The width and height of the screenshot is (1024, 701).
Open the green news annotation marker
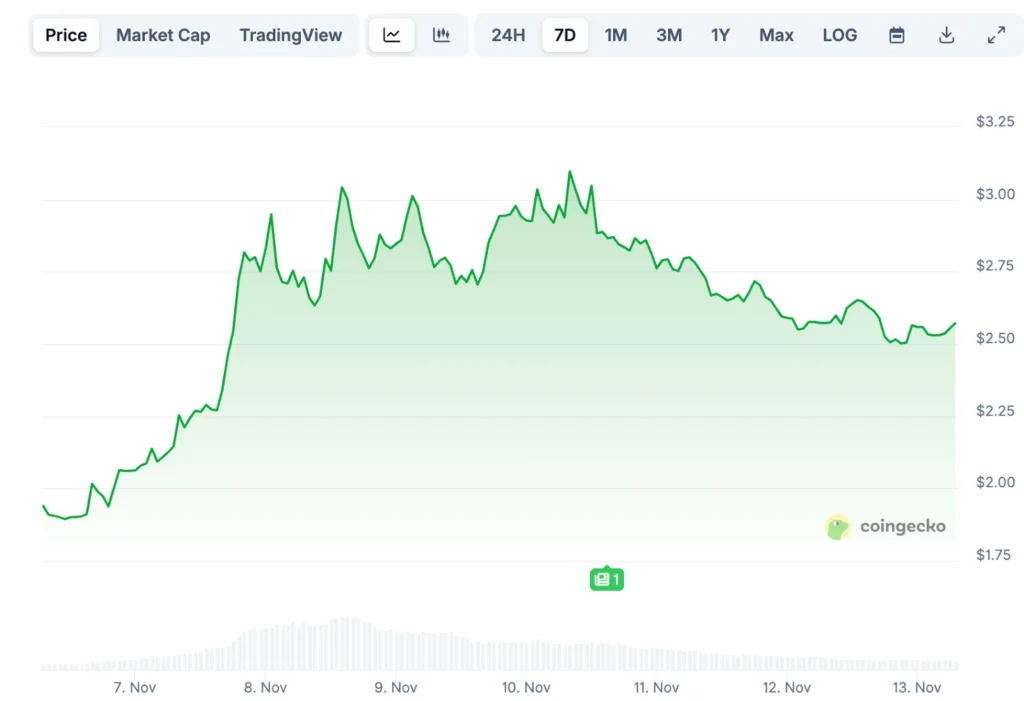(606, 578)
